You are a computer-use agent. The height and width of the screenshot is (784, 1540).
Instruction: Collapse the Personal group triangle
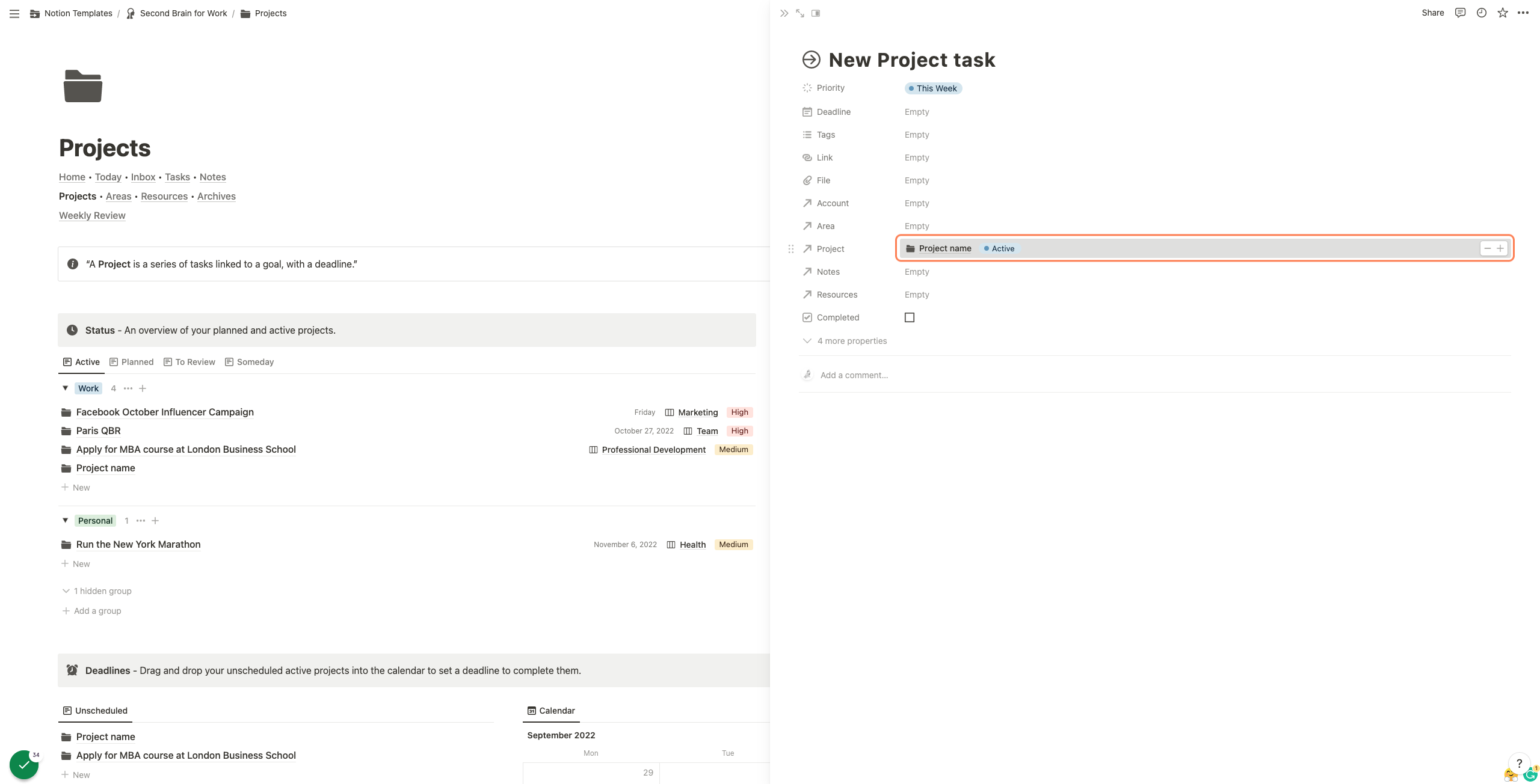click(66, 521)
